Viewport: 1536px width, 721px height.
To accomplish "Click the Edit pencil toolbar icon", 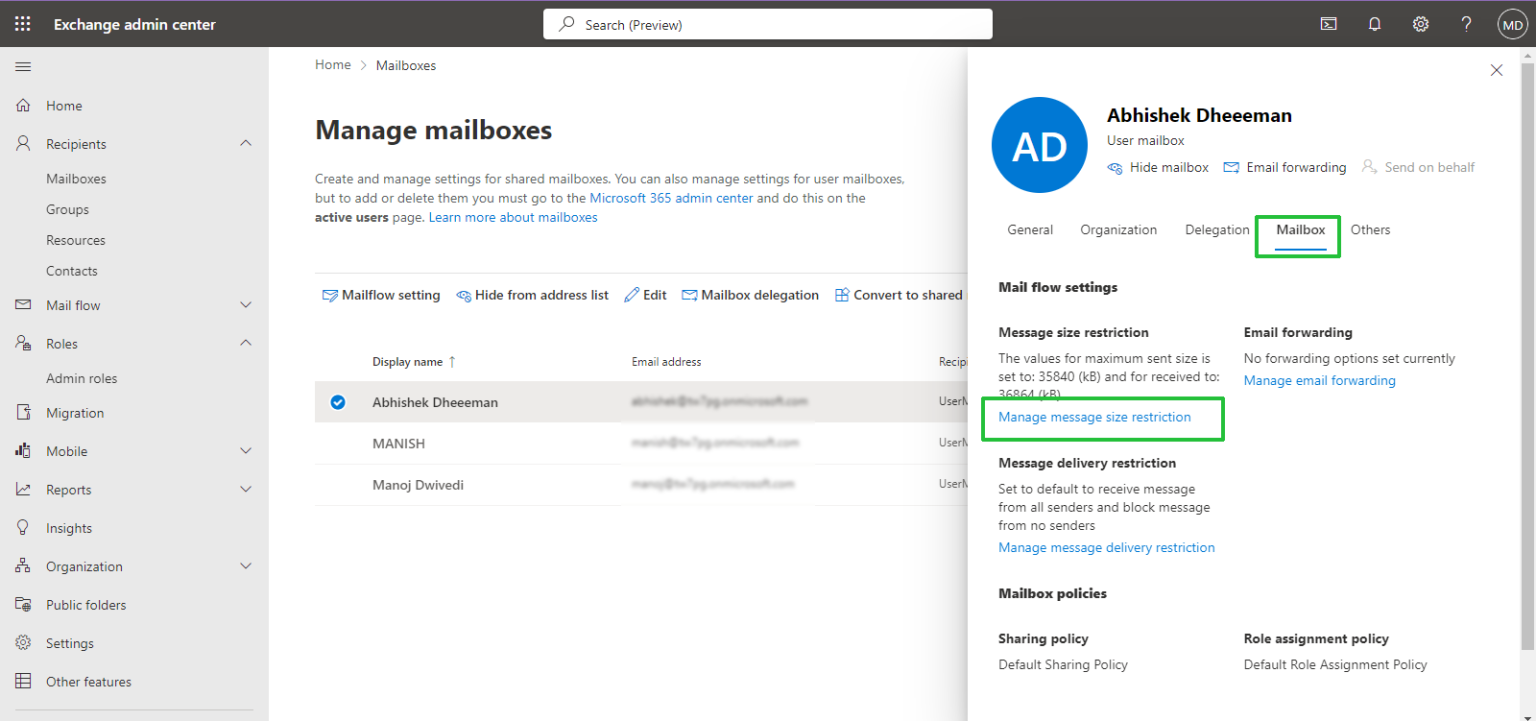I will (x=645, y=294).
